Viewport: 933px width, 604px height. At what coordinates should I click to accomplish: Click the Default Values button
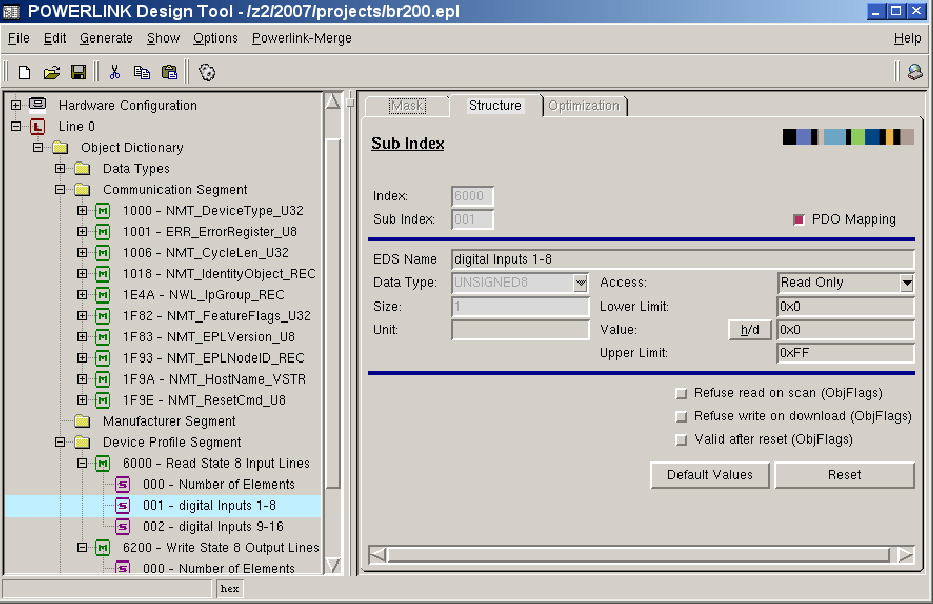[709, 475]
